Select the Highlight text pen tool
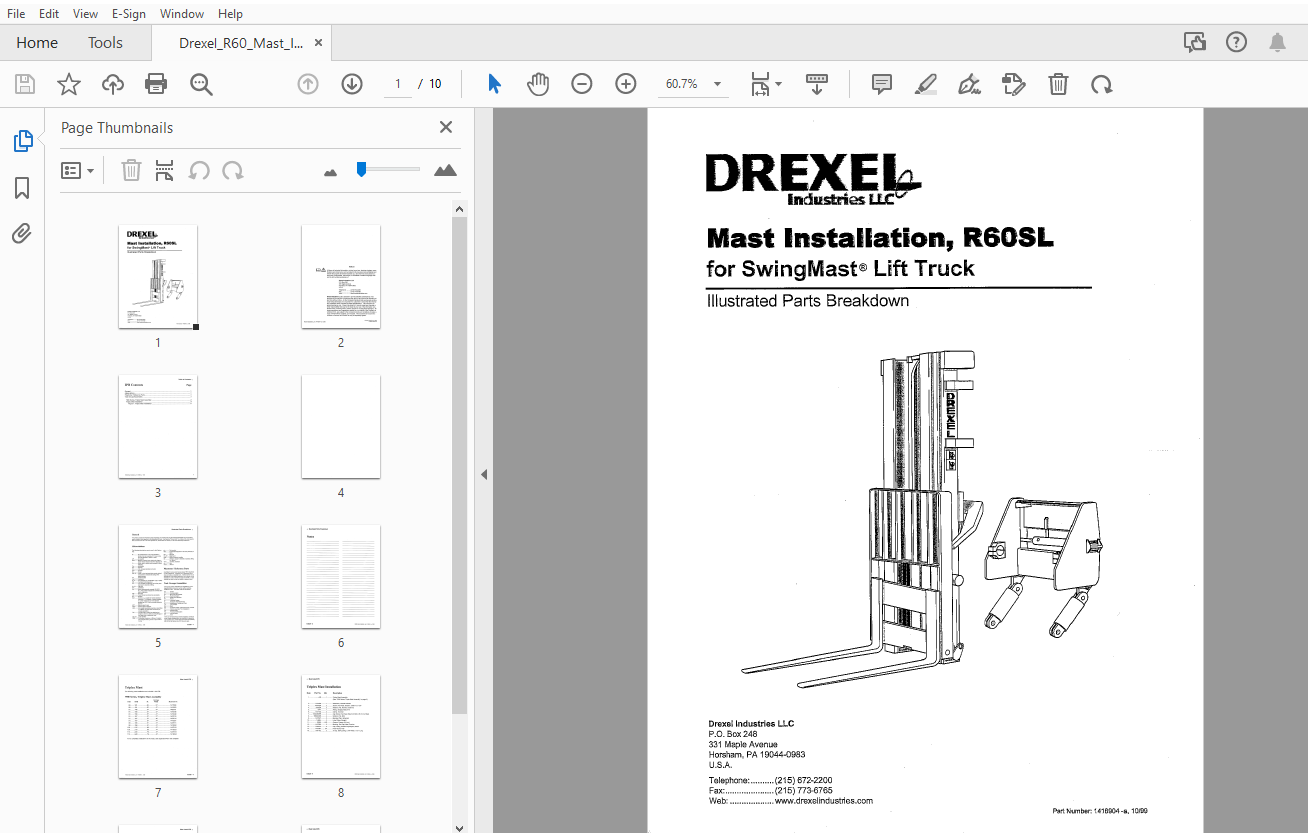The height and width of the screenshot is (833, 1308). 926,84
